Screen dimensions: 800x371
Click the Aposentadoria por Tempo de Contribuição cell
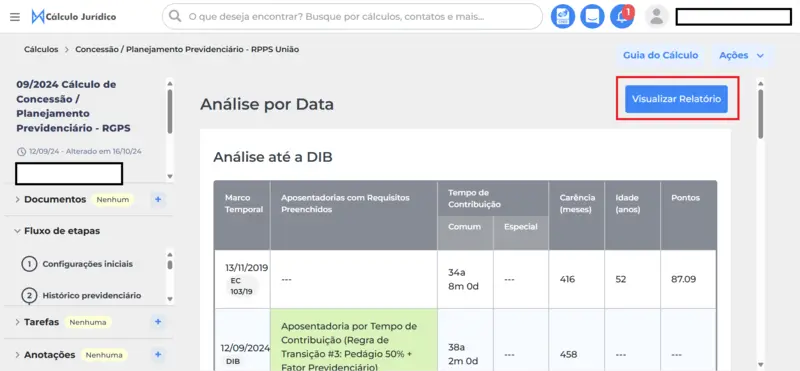(x=354, y=340)
